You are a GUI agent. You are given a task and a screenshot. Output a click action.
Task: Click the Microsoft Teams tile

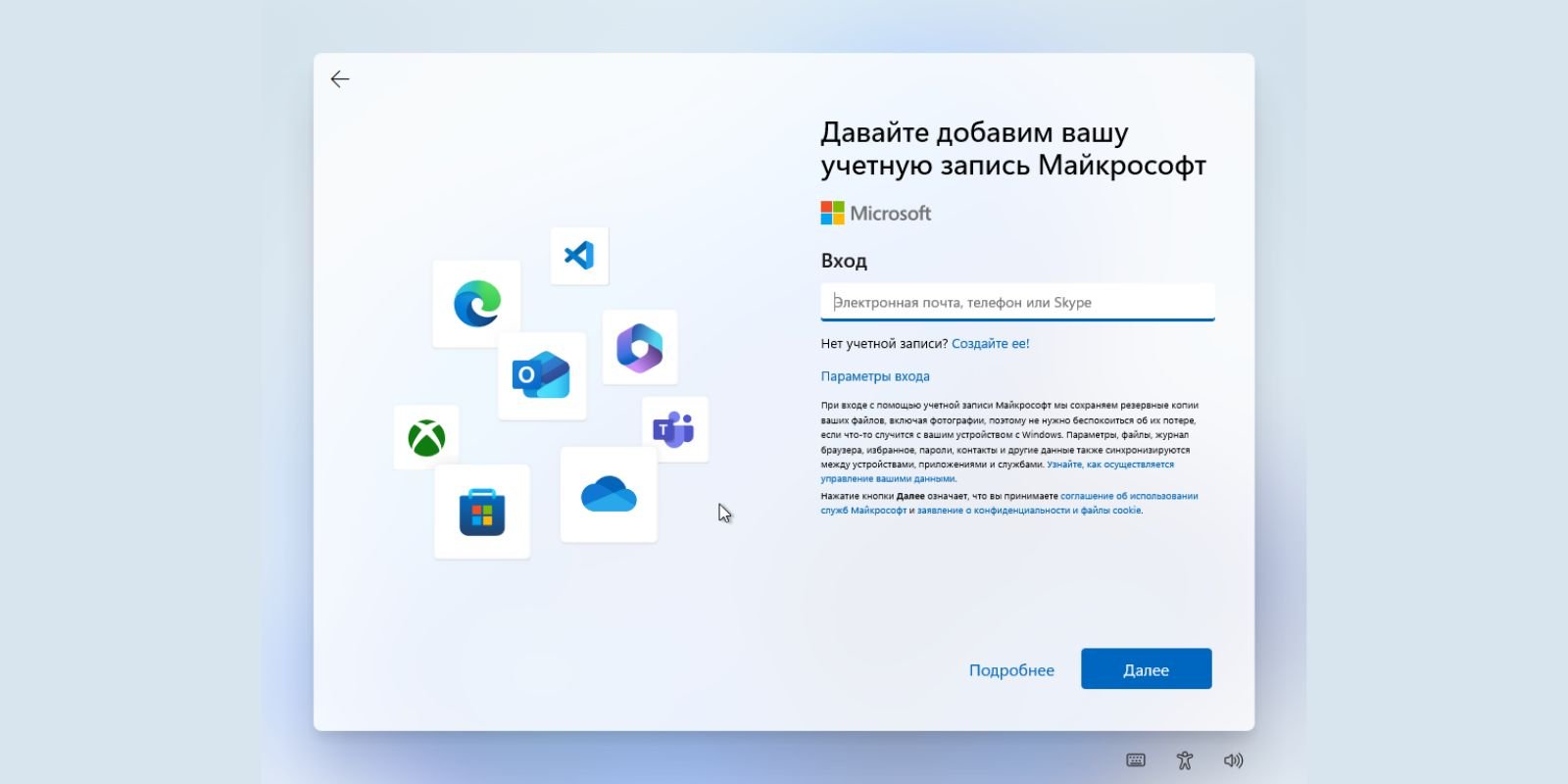click(x=674, y=429)
